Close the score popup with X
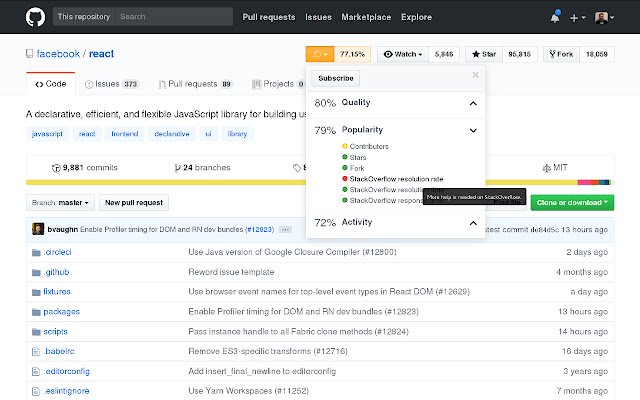The width and height of the screenshot is (640, 400). pyautogui.click(x=475, y=75)
